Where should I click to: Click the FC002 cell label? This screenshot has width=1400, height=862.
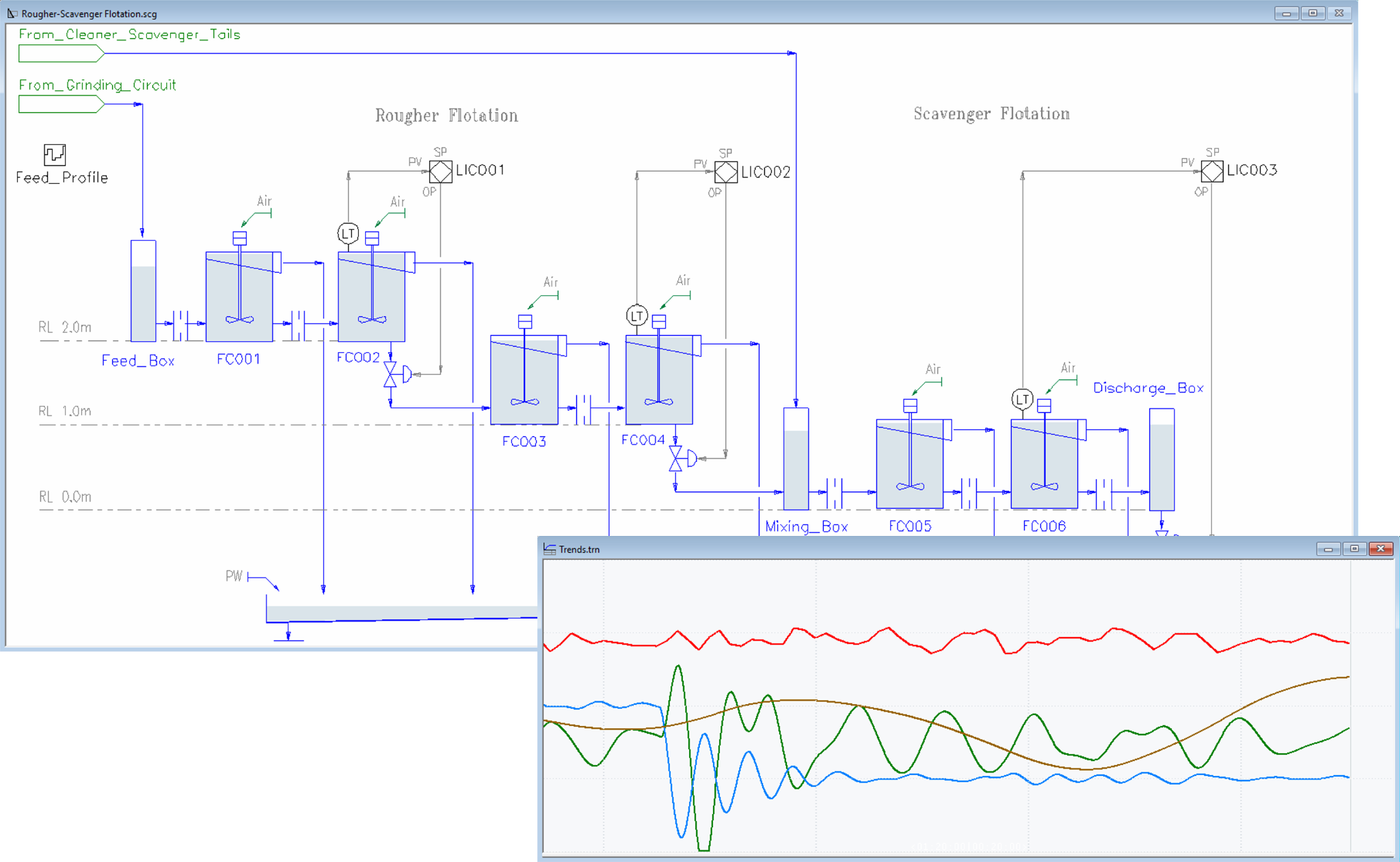pos(358,357)
